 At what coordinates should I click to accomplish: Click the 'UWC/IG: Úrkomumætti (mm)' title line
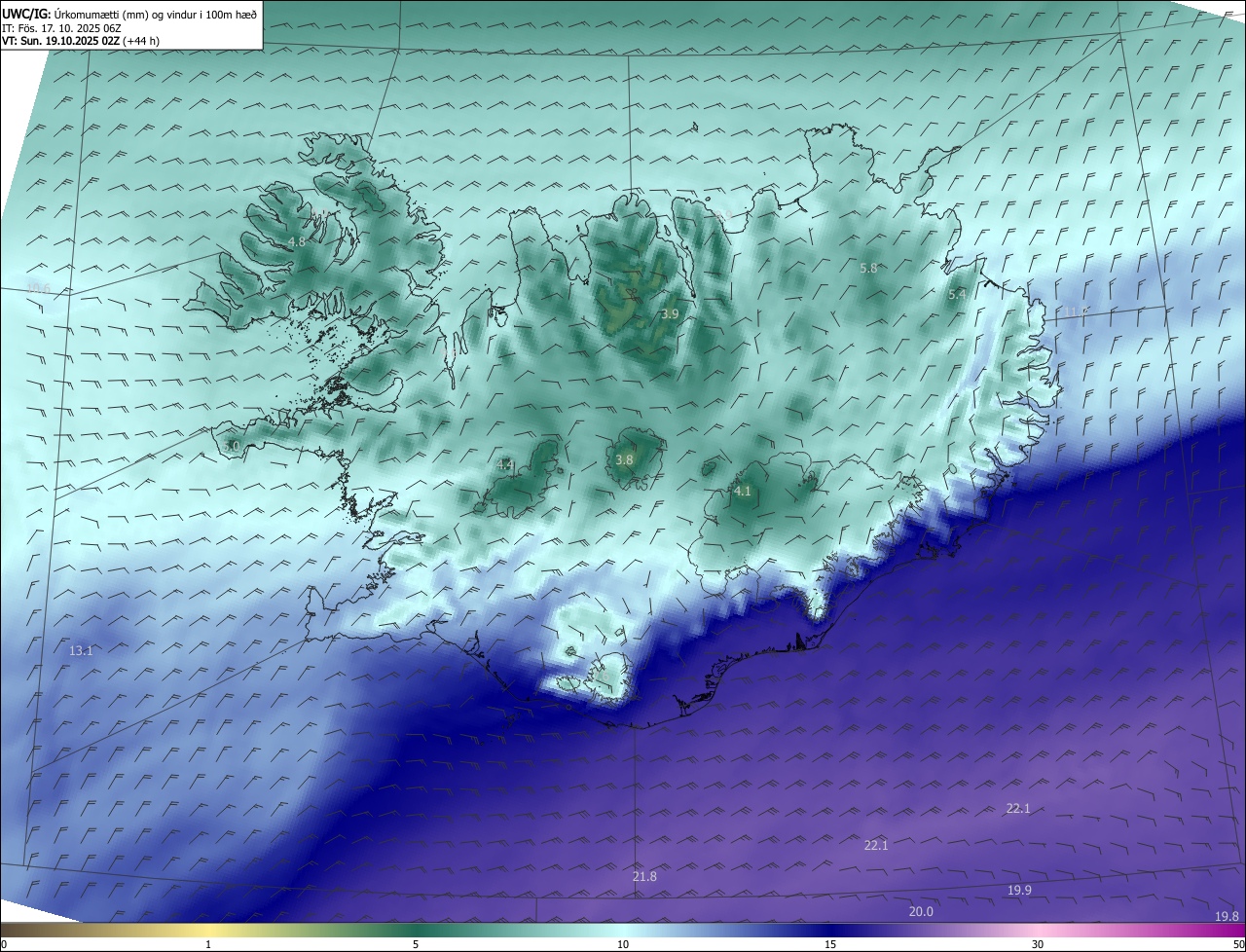tap(129, 14)
